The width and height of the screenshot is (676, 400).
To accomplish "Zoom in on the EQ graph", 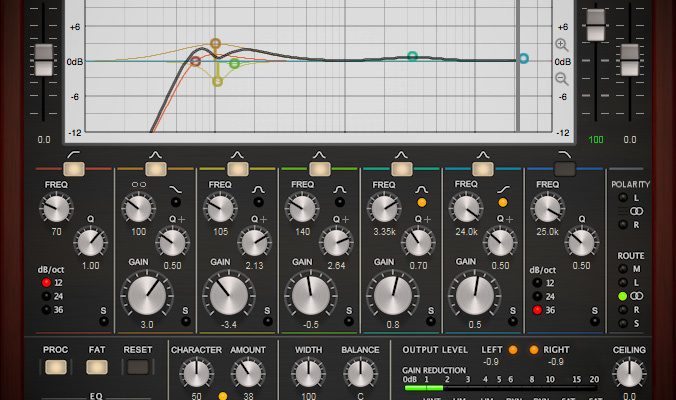I will [561, 45].
